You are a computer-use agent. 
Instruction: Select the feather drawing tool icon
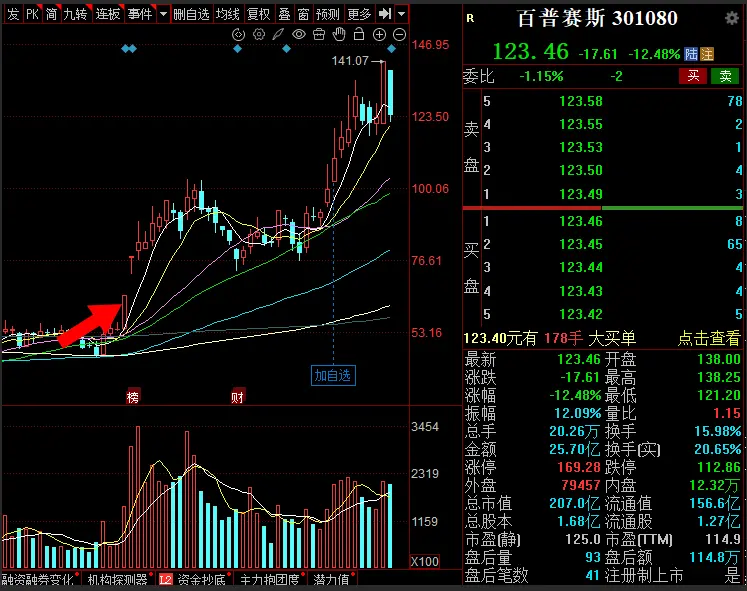pos(278,35)
